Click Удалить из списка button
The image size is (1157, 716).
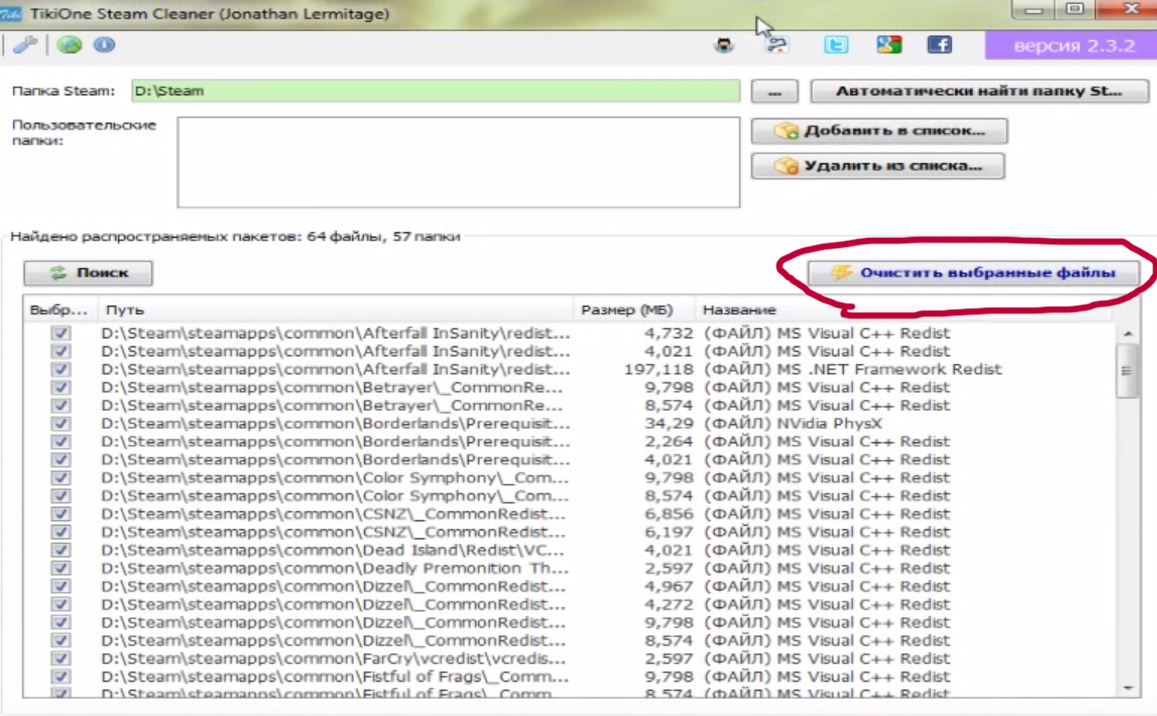coord(877,166)
